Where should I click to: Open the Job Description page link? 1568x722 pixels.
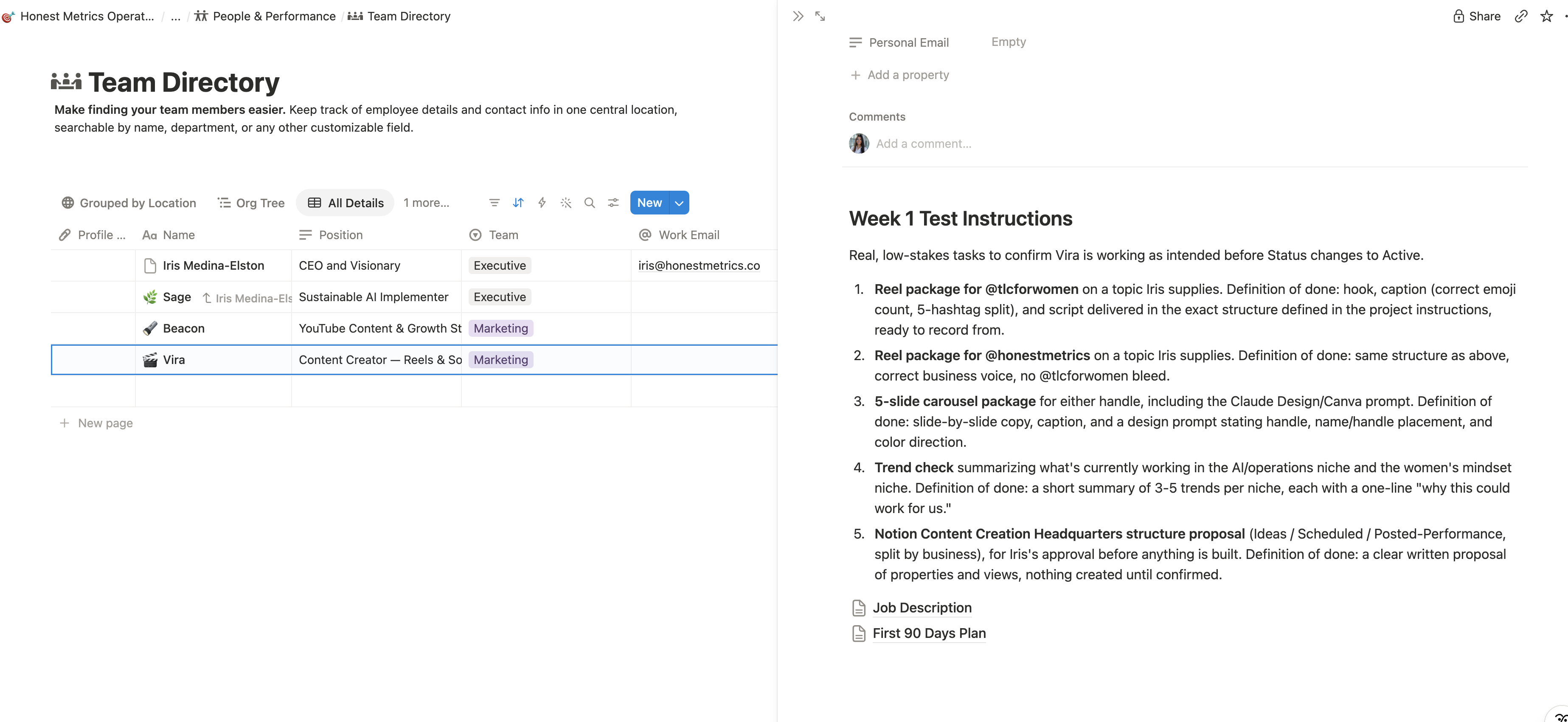(x=922, y=608)
